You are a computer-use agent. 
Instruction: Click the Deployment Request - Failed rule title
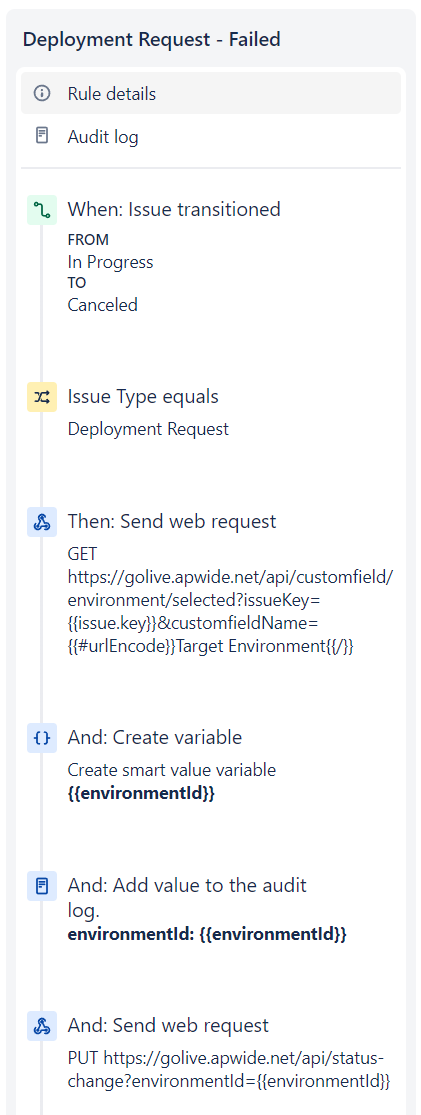click(x=151, y=39)
